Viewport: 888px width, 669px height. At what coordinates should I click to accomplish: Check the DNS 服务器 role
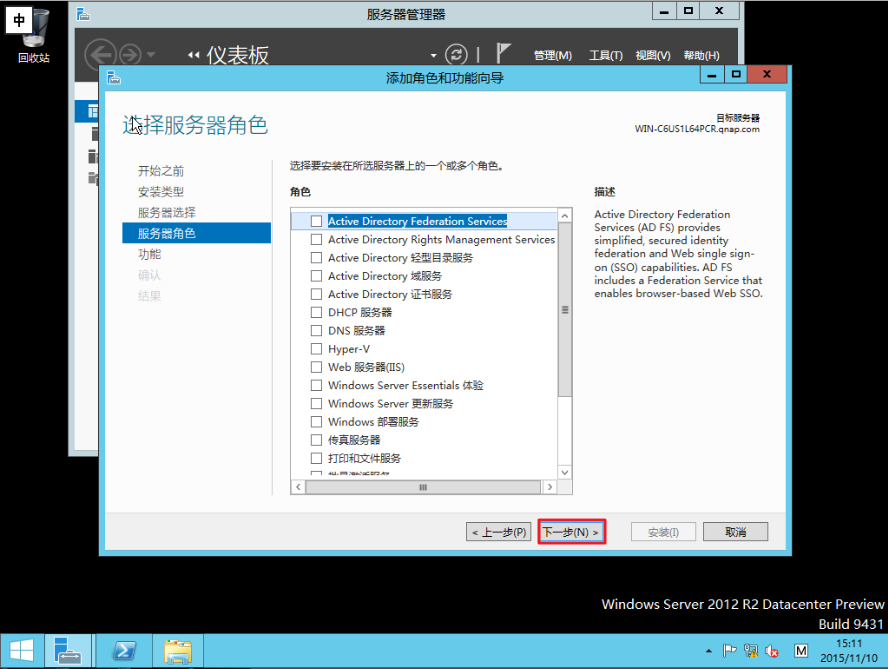coord(317,330)
